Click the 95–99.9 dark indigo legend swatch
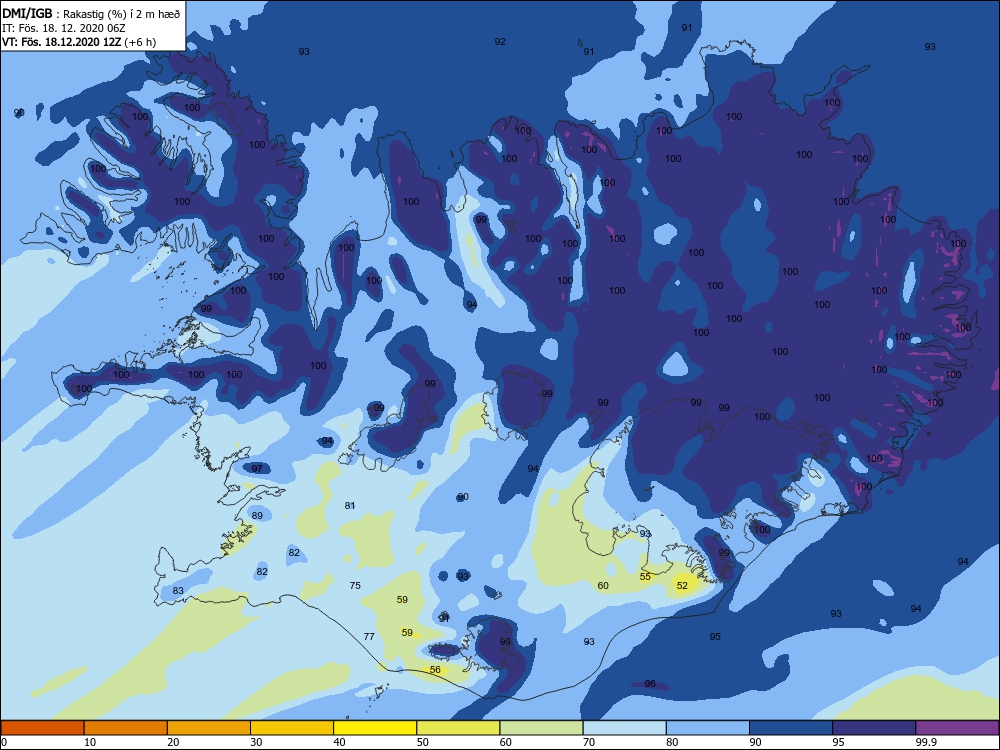This screenshot has width=1000, height=750. pyautogui.click(x=874, y=728)
